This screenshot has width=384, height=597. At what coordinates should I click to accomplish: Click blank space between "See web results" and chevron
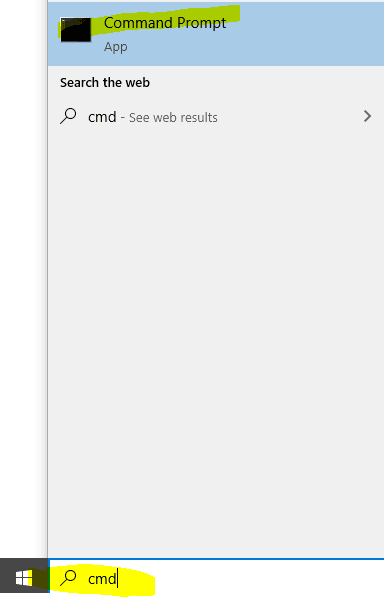pos(289,117)
